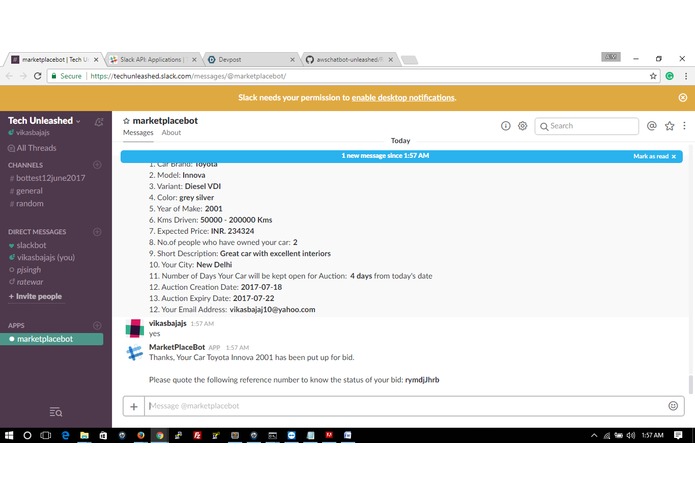Image resolution: width=695 pixels, height=494 pixels.
Task: Open quick switcher icon at sidebar bottom
Action: (56, 412)
